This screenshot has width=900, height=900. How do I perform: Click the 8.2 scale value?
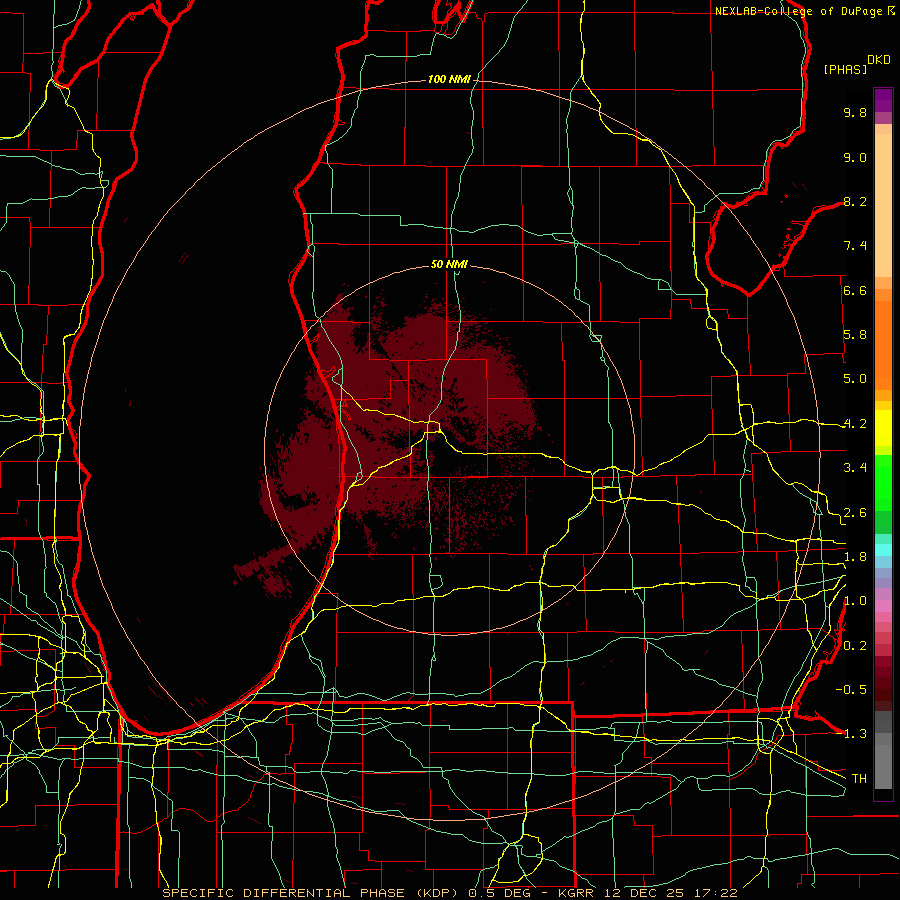tap(855, 201)
